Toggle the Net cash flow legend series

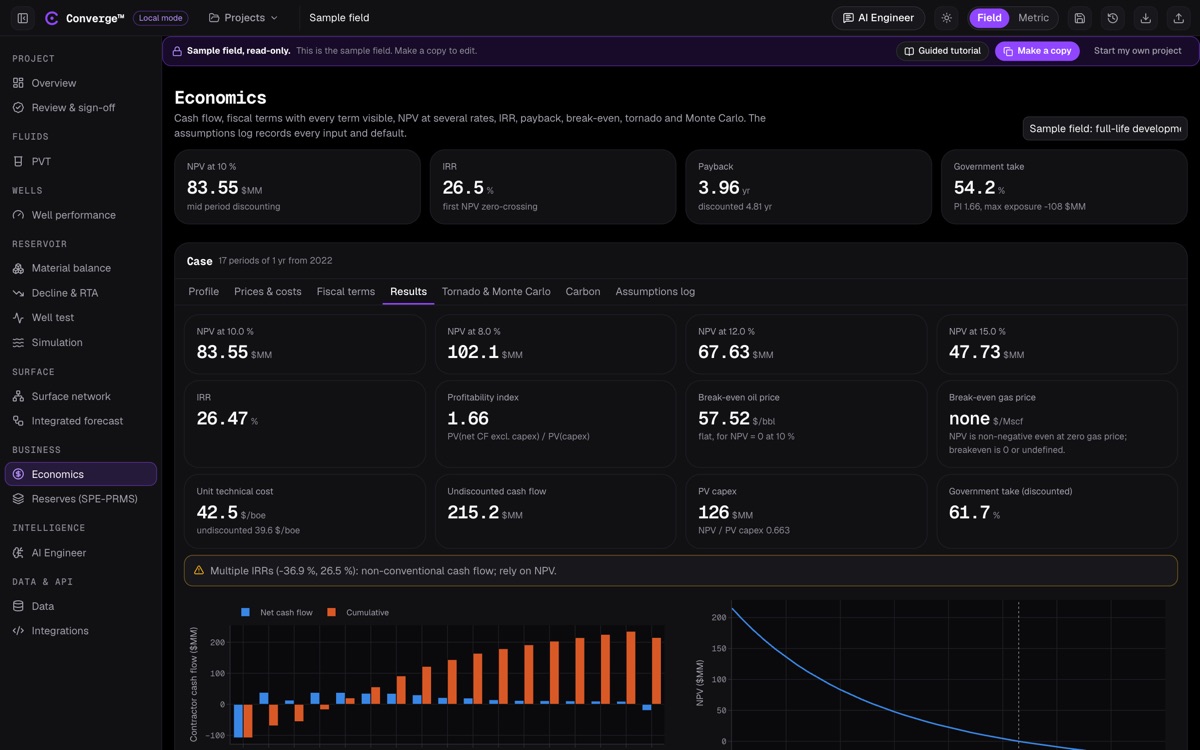(x=277, y=612)
